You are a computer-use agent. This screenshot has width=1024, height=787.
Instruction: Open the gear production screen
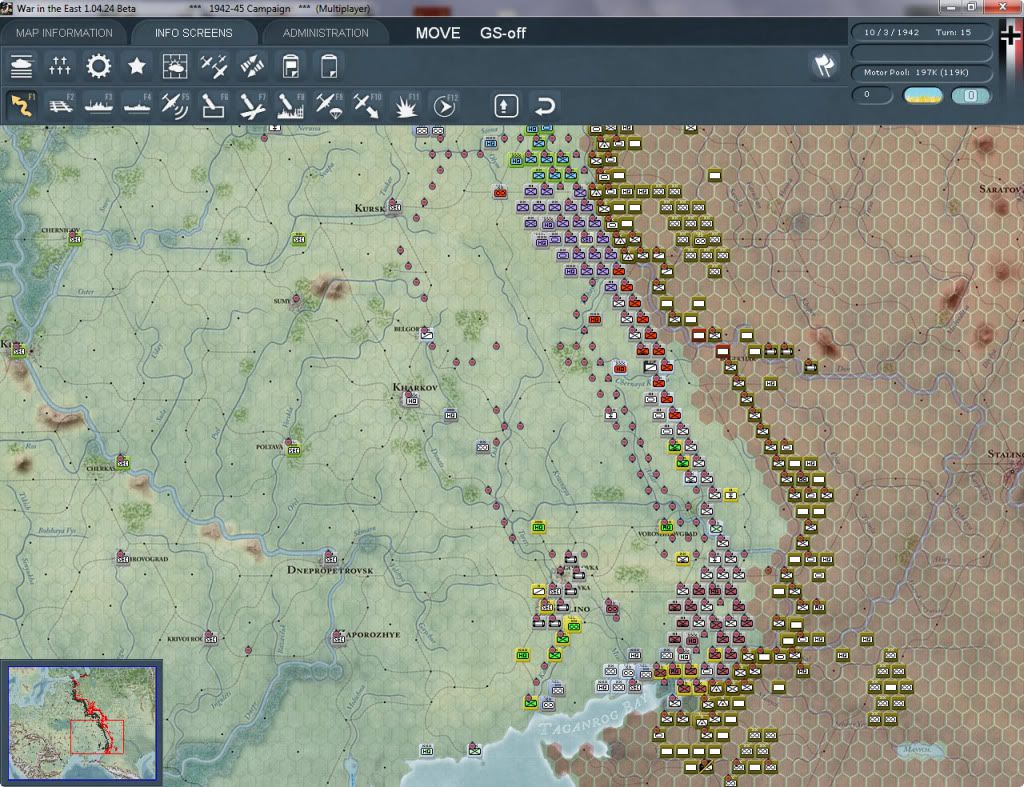coord(99,66)
